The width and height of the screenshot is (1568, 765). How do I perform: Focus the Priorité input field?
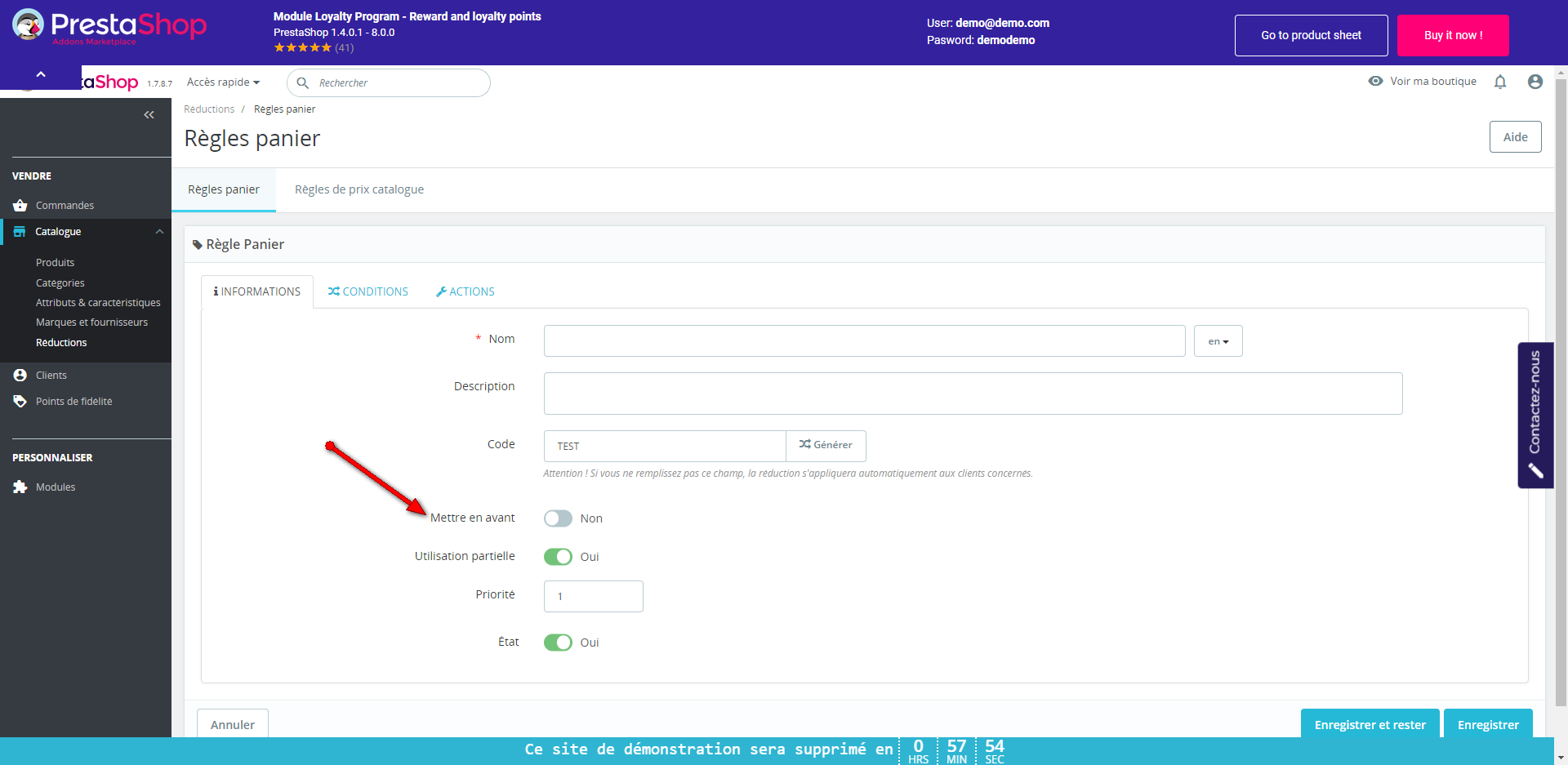pyautogui.click(x=594, y=596)
